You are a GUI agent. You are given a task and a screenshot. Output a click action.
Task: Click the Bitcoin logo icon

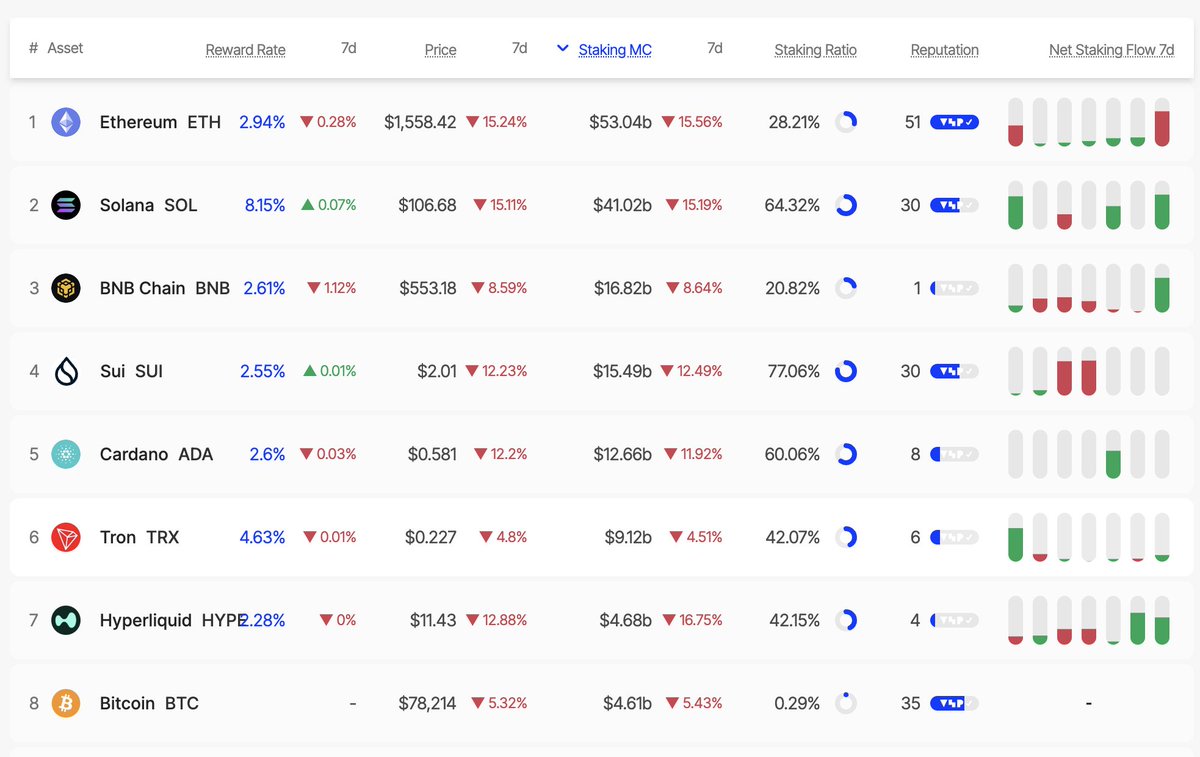click(65, 703)
